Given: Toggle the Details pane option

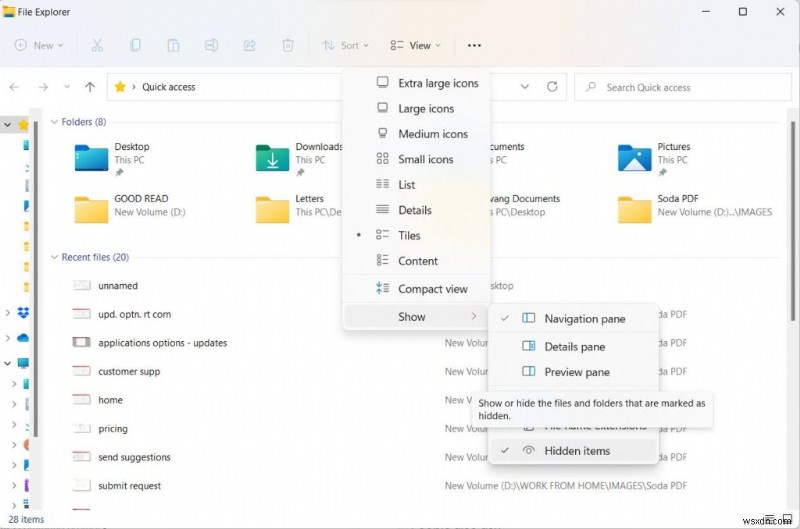Looking at the screenshot, I should (x=573, y=347).
